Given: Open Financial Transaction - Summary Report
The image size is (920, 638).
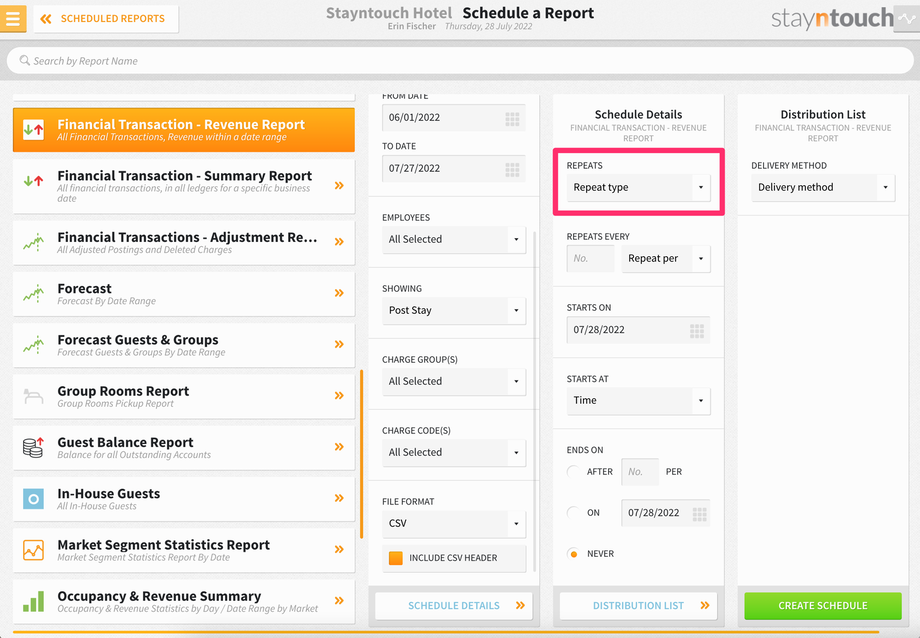Looking at the screenshot, I should [x=184, y=186].
